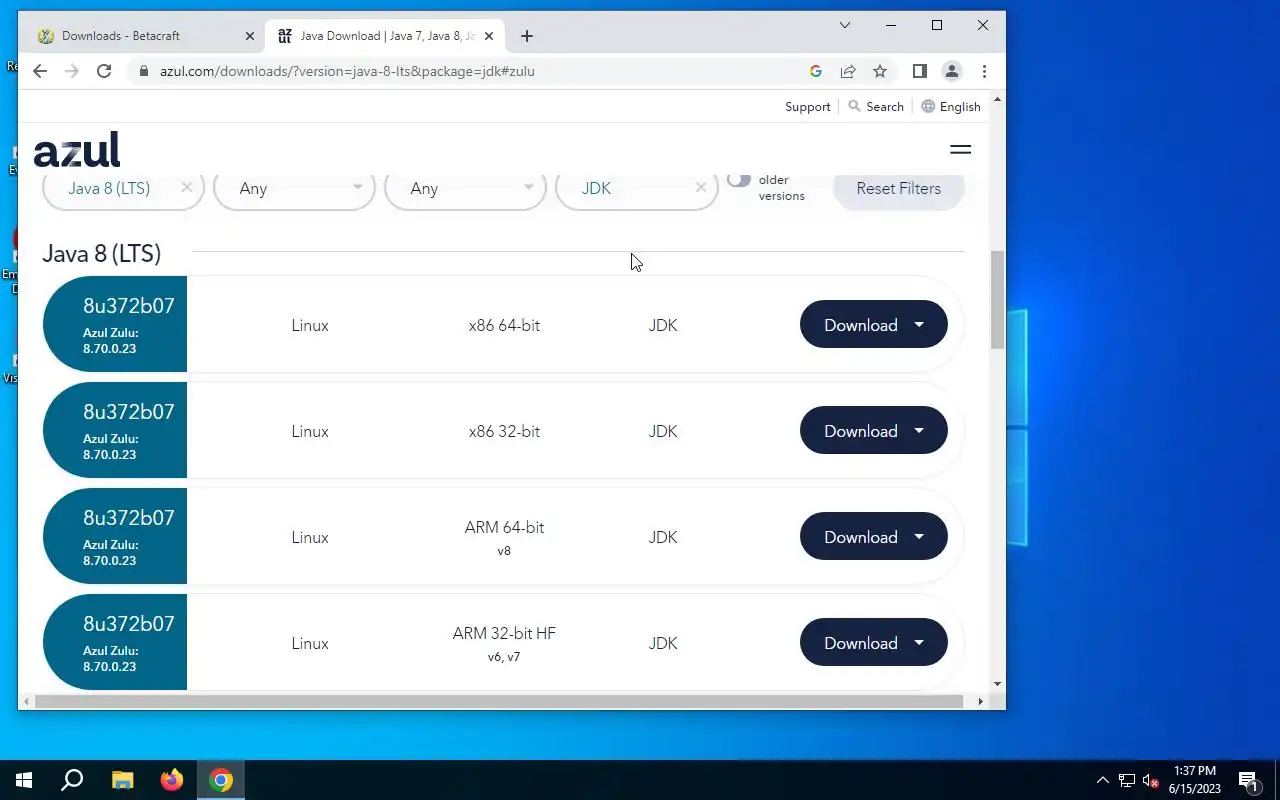Click the Java 8 (LTS) section heading
This screenshot has height=800, width=1280.
click(x=101, y=253)
